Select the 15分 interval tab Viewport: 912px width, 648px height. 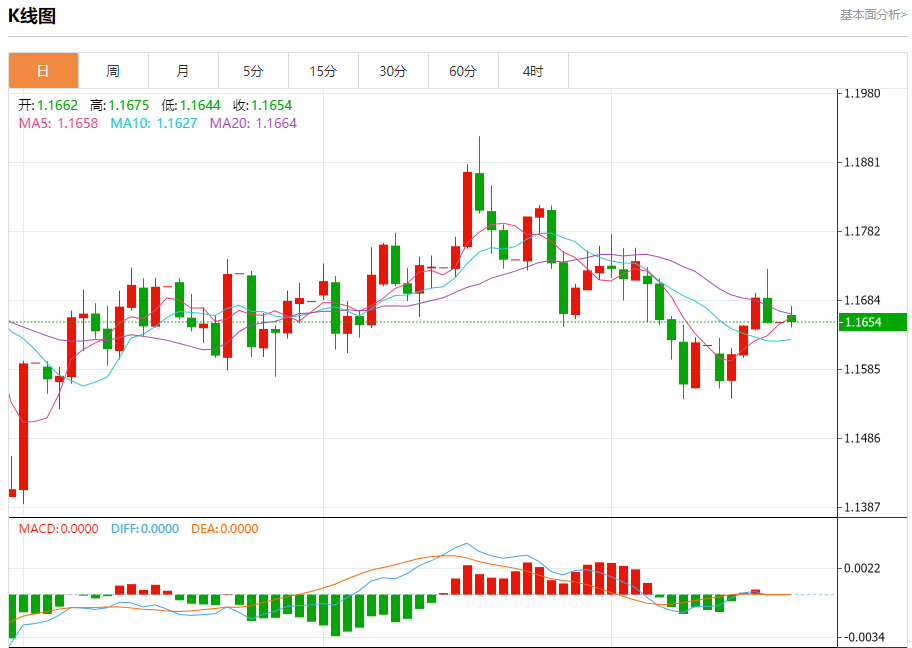click(323, 71)
